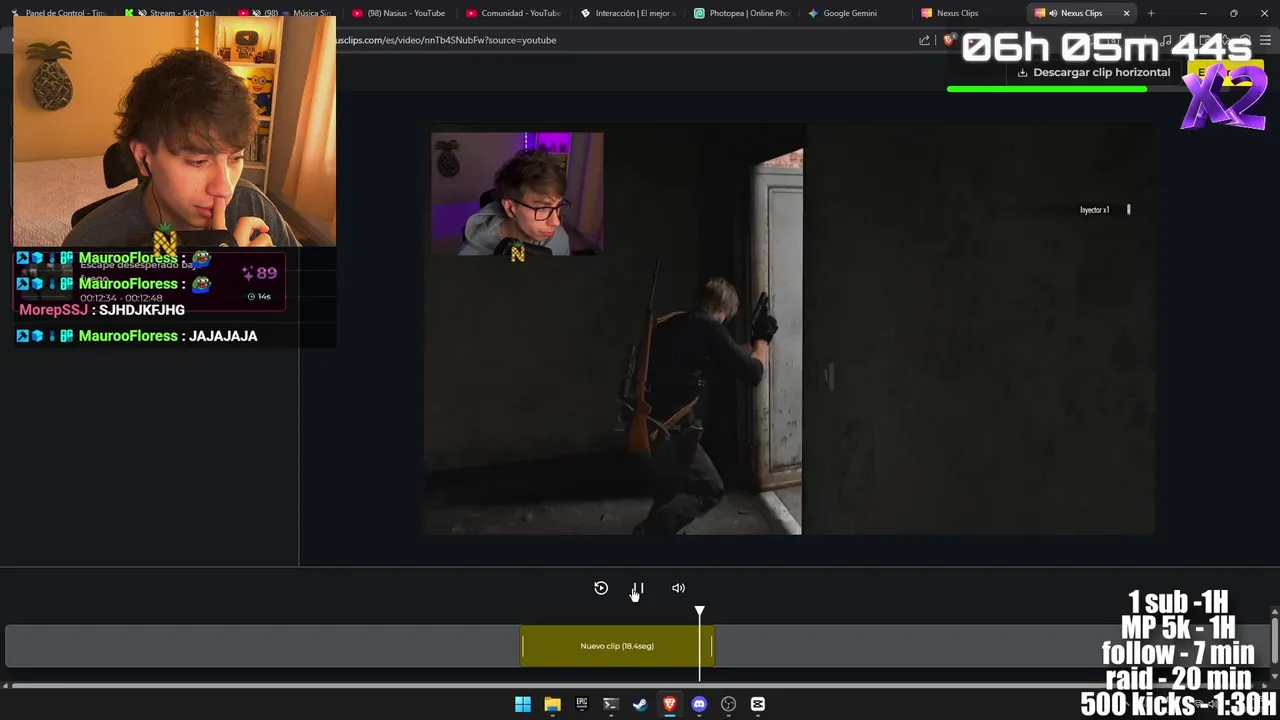Open the Comunidad - YouTube tab
The height and width of the screenshot is (720, 1280).
click(x=514, y=13)
